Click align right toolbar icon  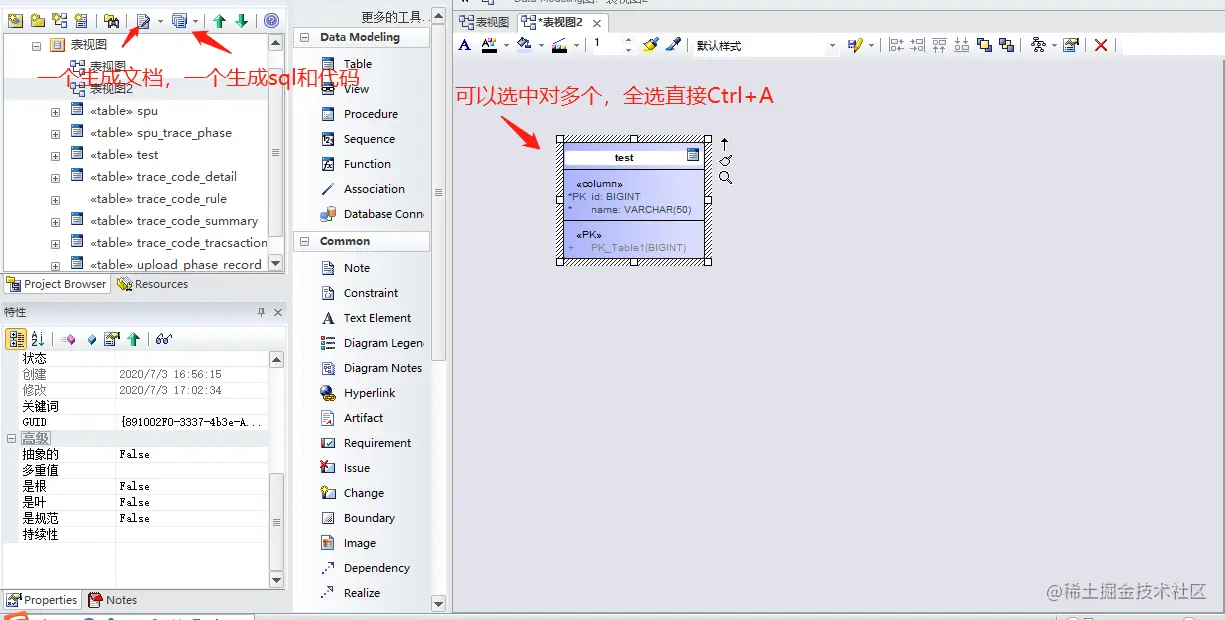coord(918,45)
